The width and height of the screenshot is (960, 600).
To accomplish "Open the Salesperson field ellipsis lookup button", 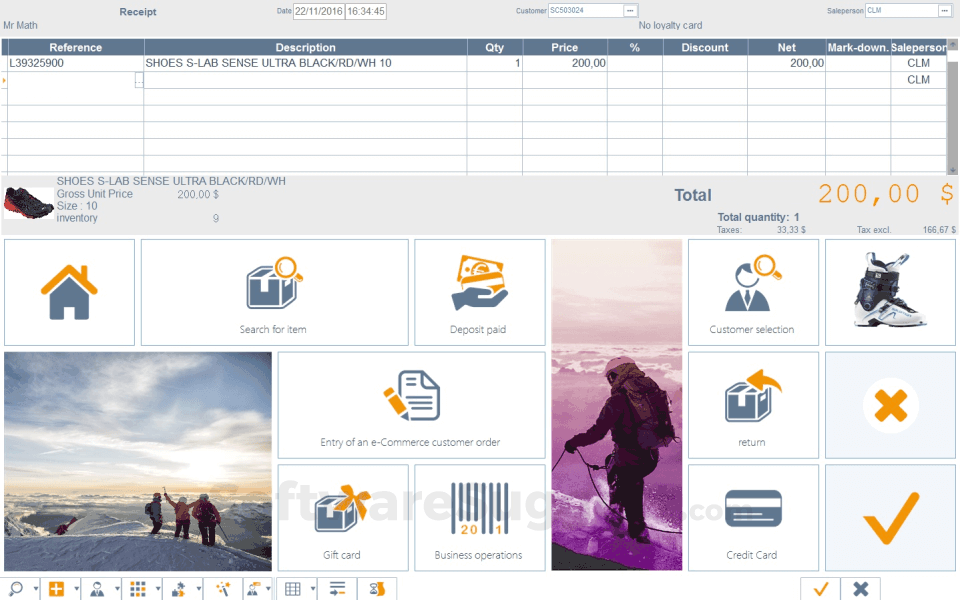I will point(944,11).
